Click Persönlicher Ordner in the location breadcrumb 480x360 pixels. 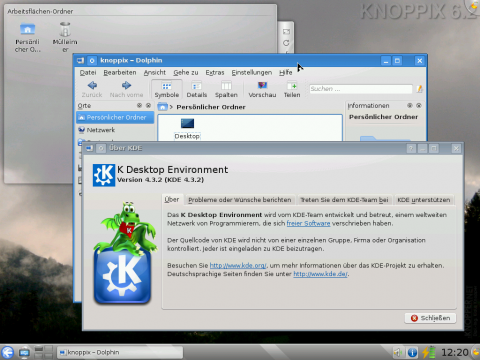pos(211,107)
